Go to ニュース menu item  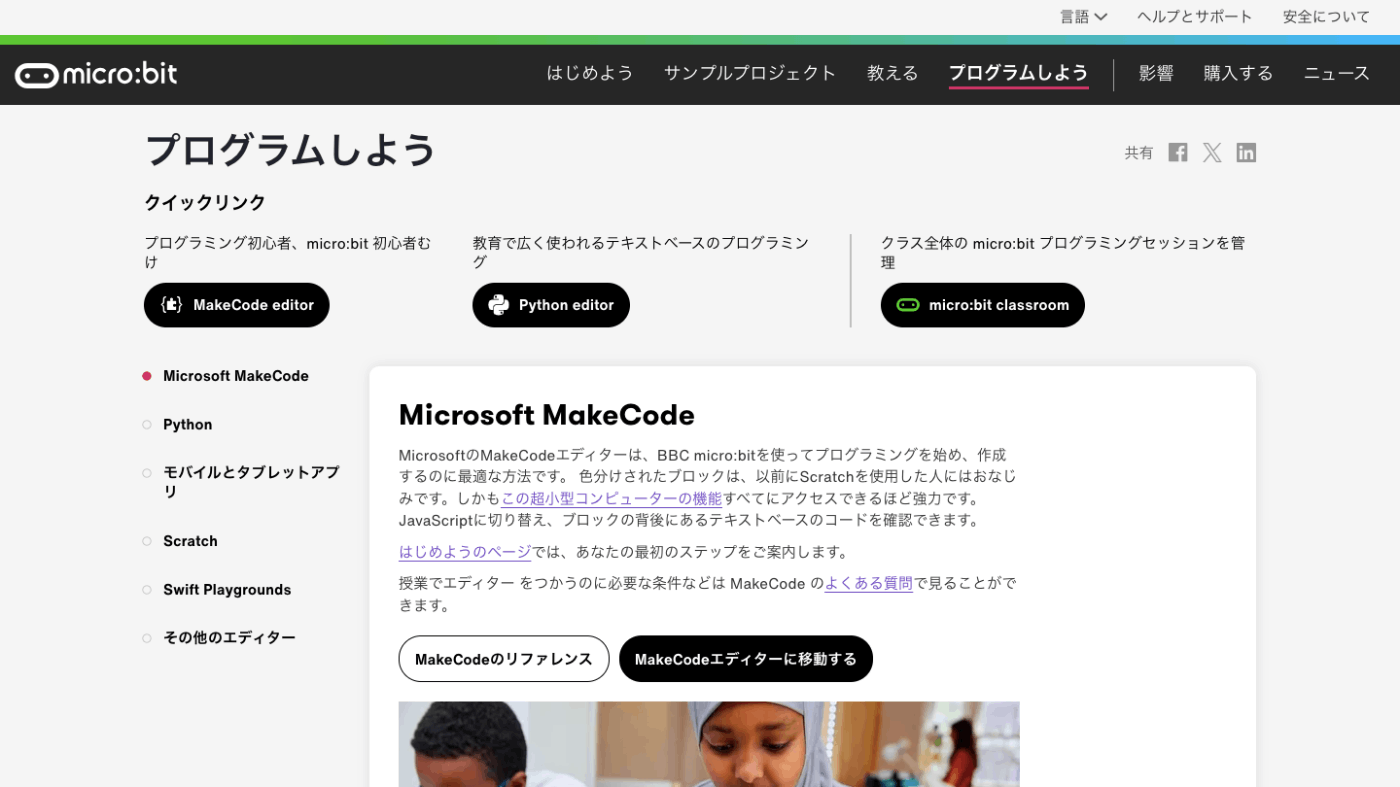[1337, 73]
